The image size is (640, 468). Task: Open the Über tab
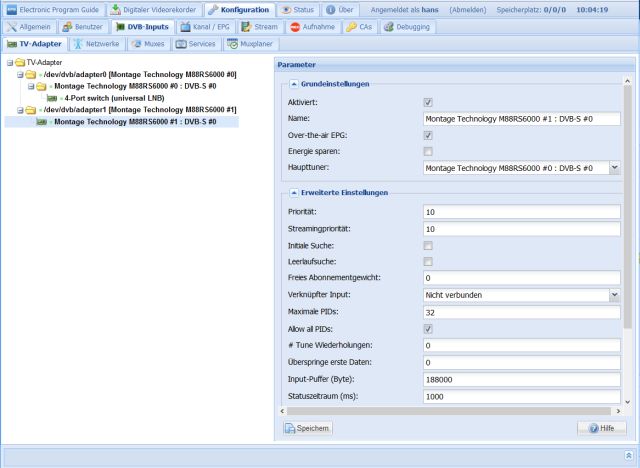[x=340, y=10]
